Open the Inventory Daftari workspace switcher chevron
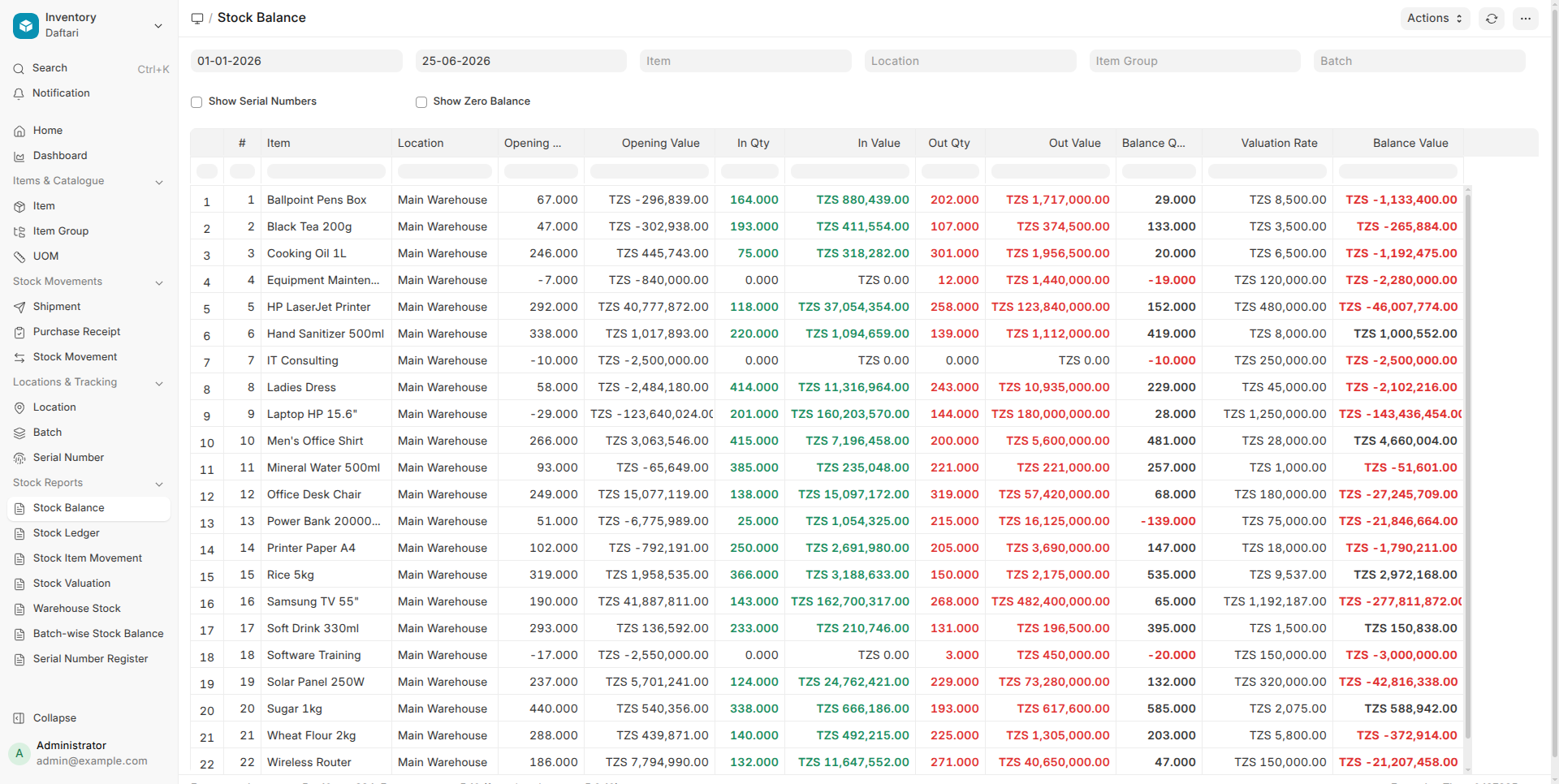Image resolution: width=1559 pixels, height=784 pixels. (x=158, y=26)
